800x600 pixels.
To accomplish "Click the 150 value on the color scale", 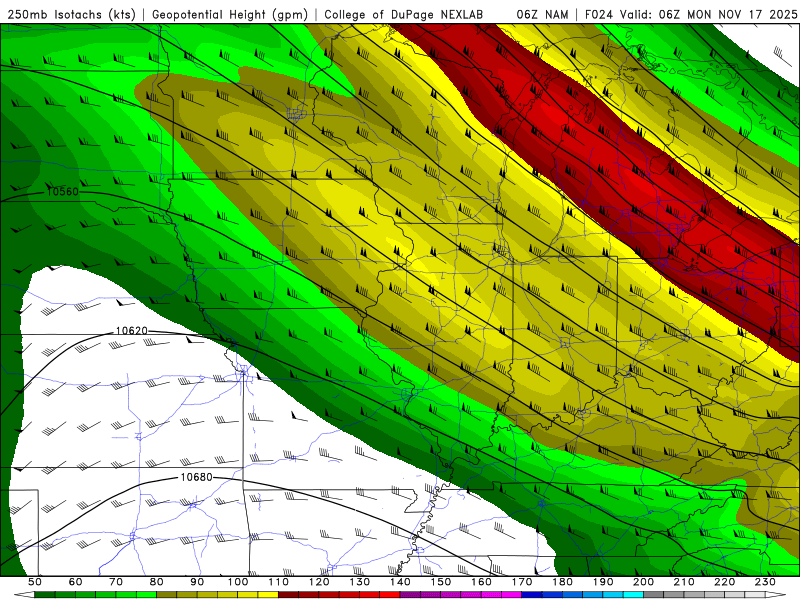I will click(440, 582).
